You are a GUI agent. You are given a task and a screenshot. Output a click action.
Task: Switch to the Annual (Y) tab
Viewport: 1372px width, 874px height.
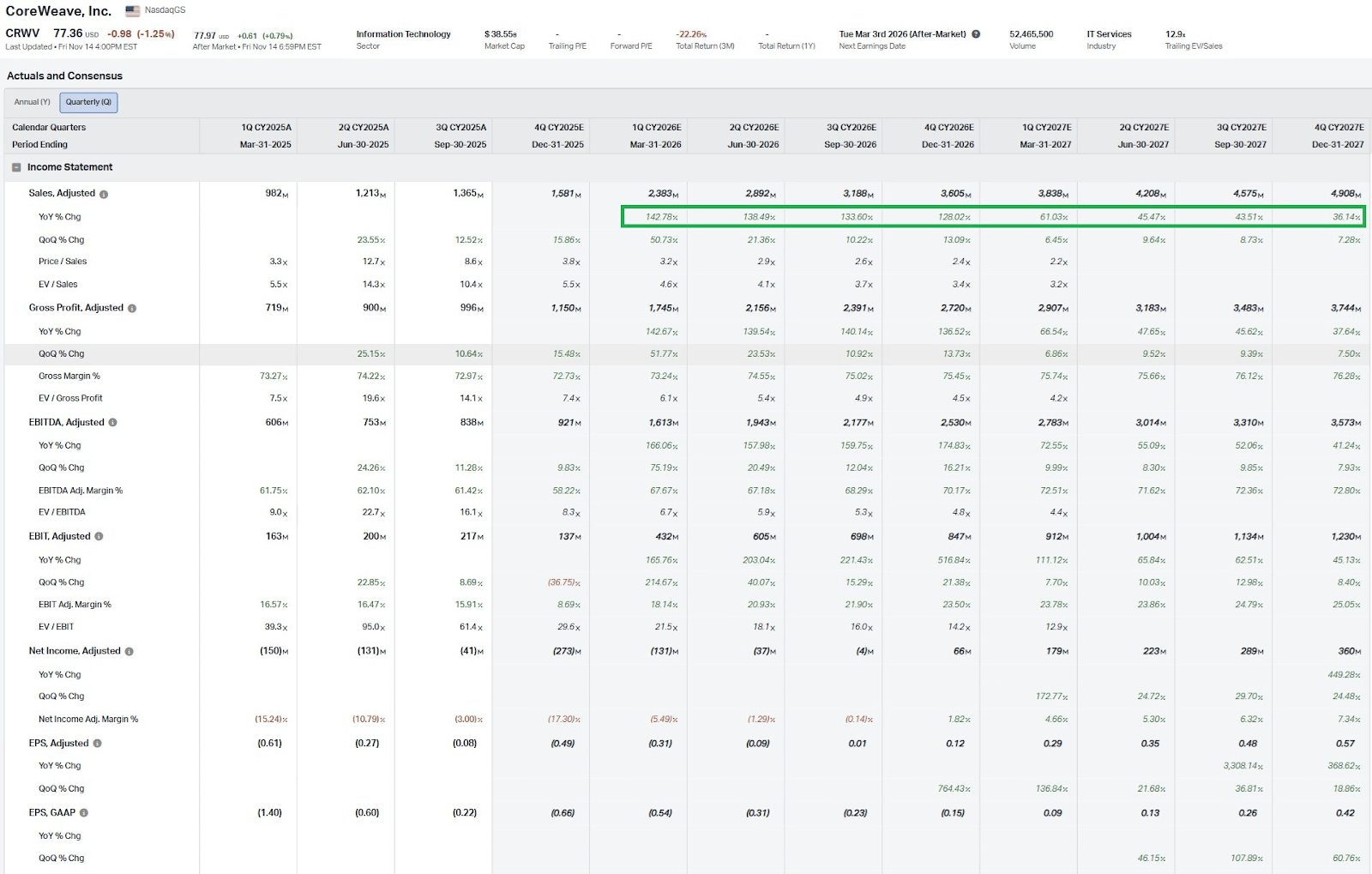(33, 102)
